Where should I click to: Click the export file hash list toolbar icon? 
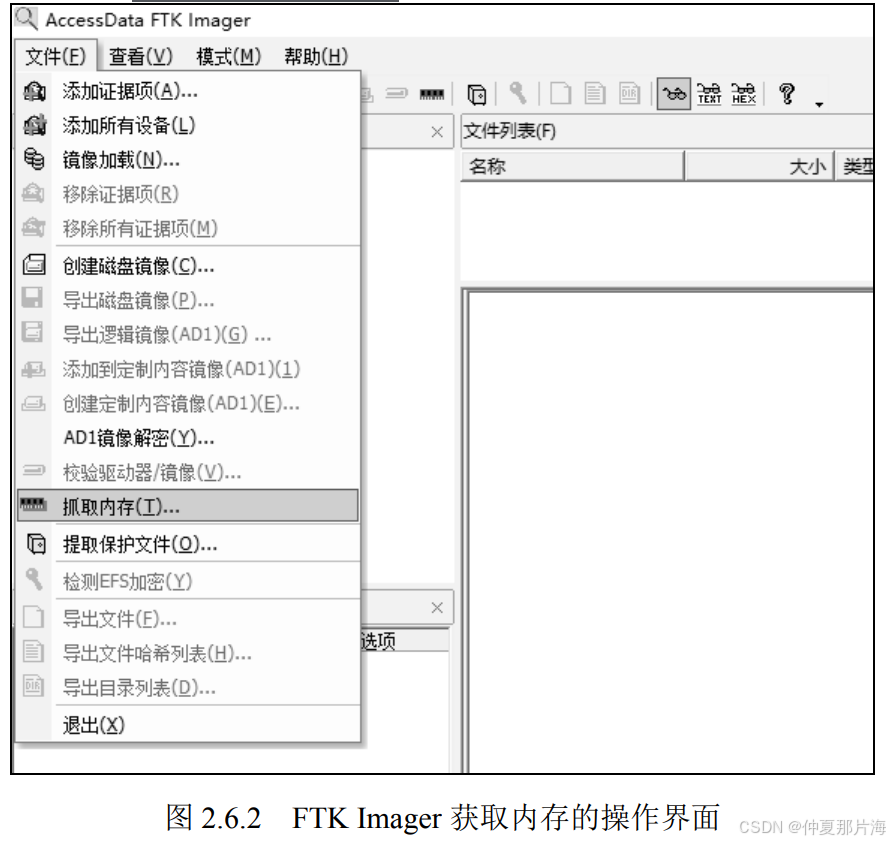595,94
